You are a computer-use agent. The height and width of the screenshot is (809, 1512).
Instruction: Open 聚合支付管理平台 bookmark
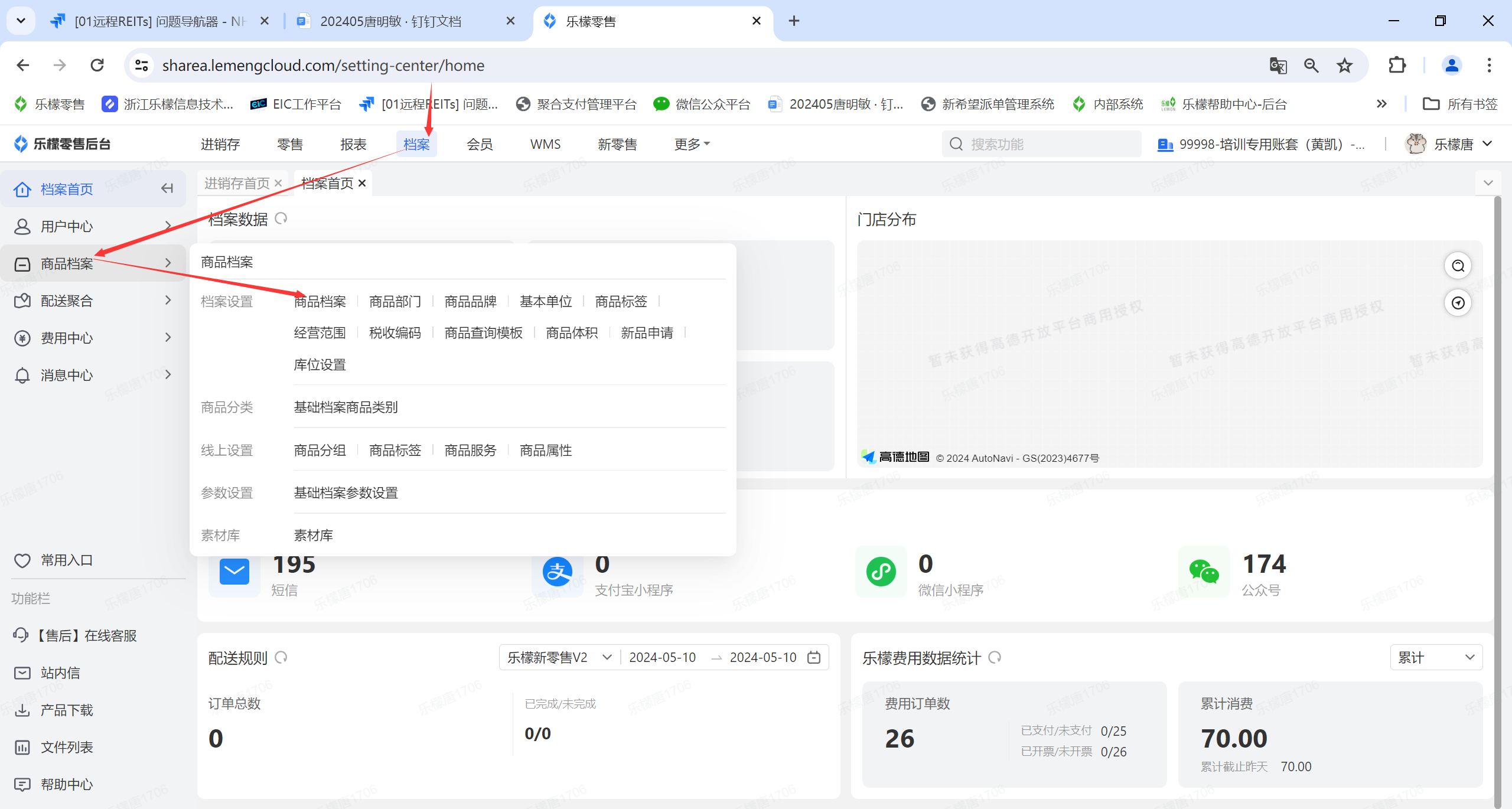(576, 105)
